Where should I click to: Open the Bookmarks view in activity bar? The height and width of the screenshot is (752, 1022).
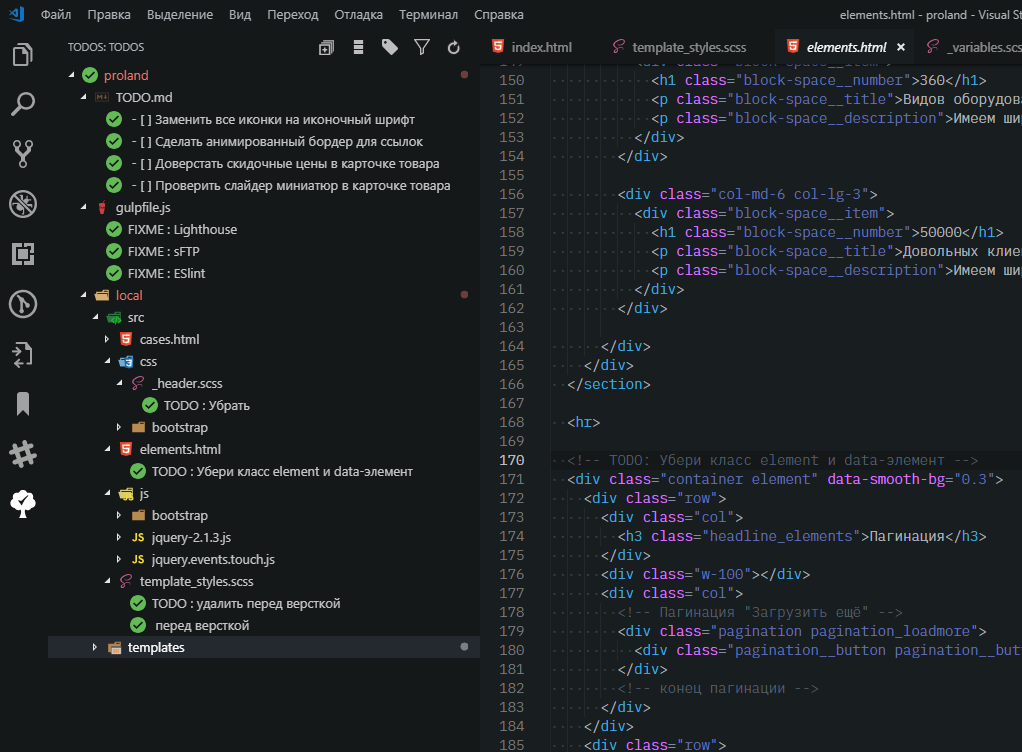pyautogui.click(x=23, y=403)
